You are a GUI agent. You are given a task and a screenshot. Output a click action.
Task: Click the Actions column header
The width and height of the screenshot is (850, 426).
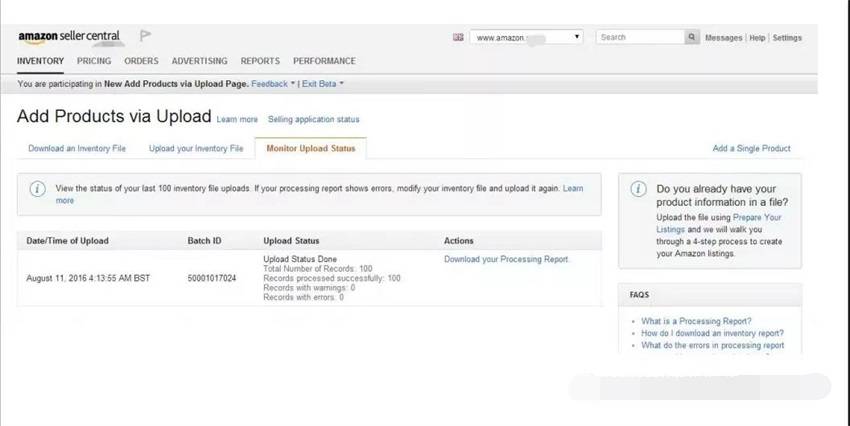pyautogui.click(x=459, y=240)
